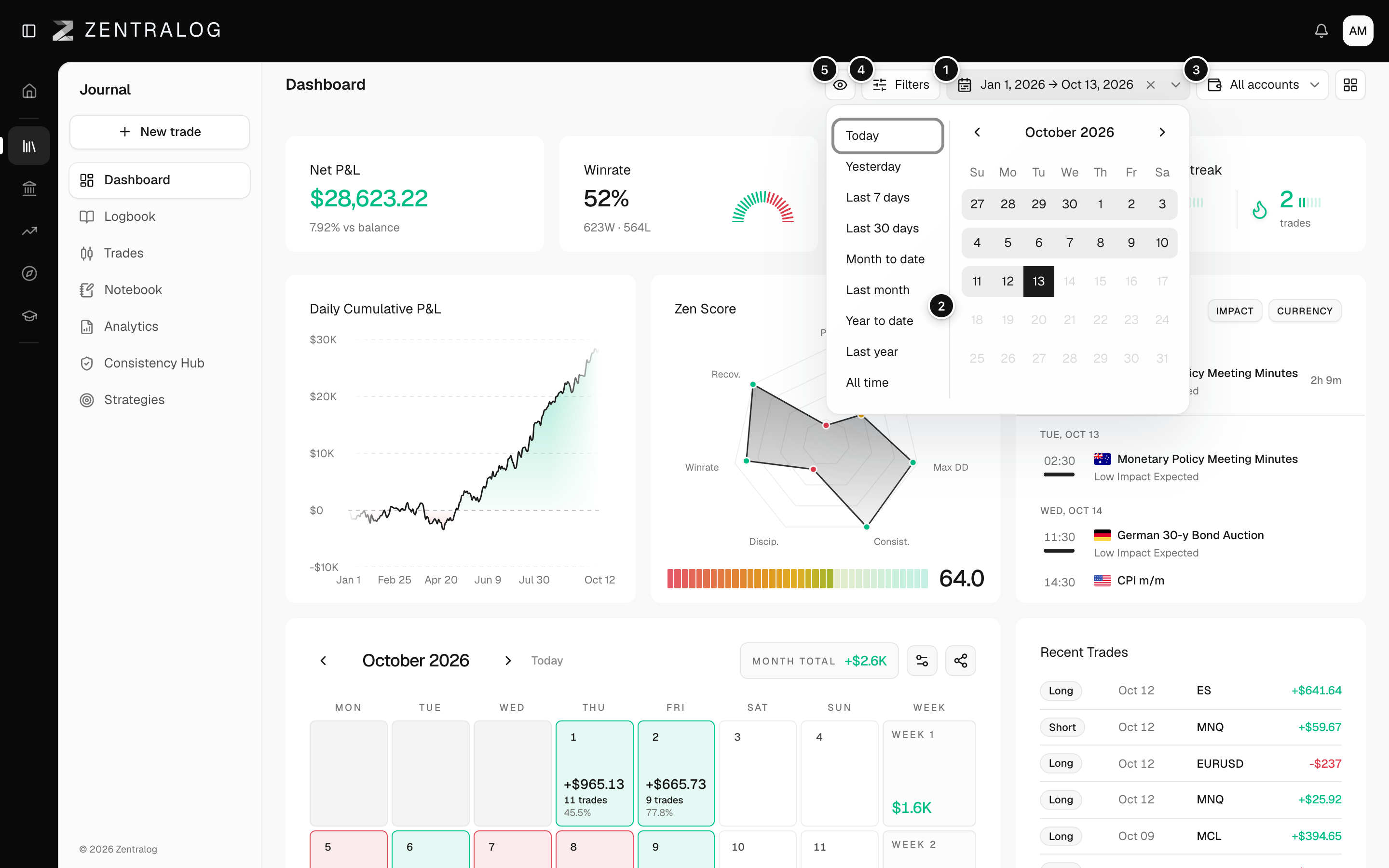Click the New trade button

(x=160, y=132)
